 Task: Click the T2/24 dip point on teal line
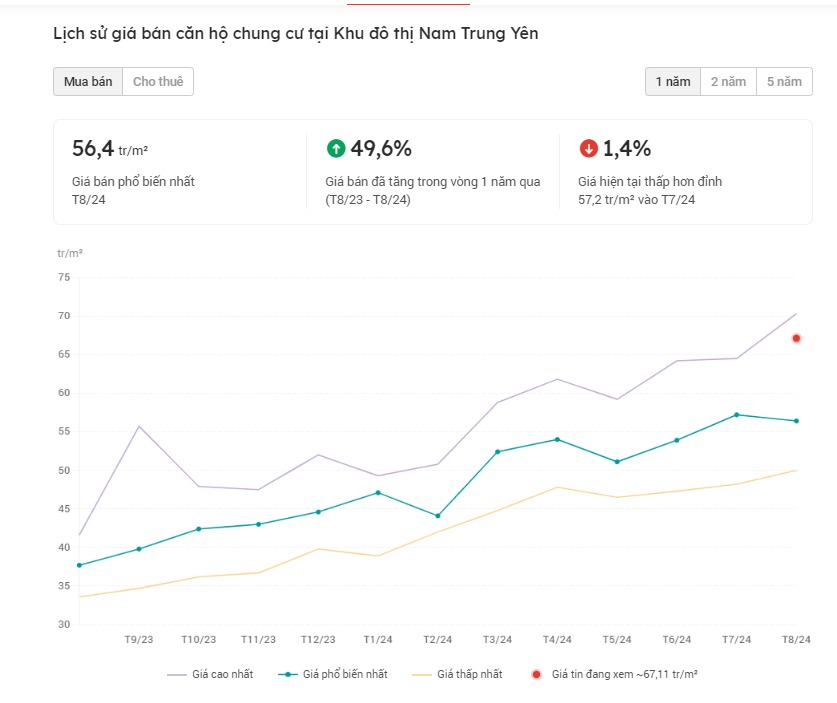pyautogui.click(x=438, y=516)
